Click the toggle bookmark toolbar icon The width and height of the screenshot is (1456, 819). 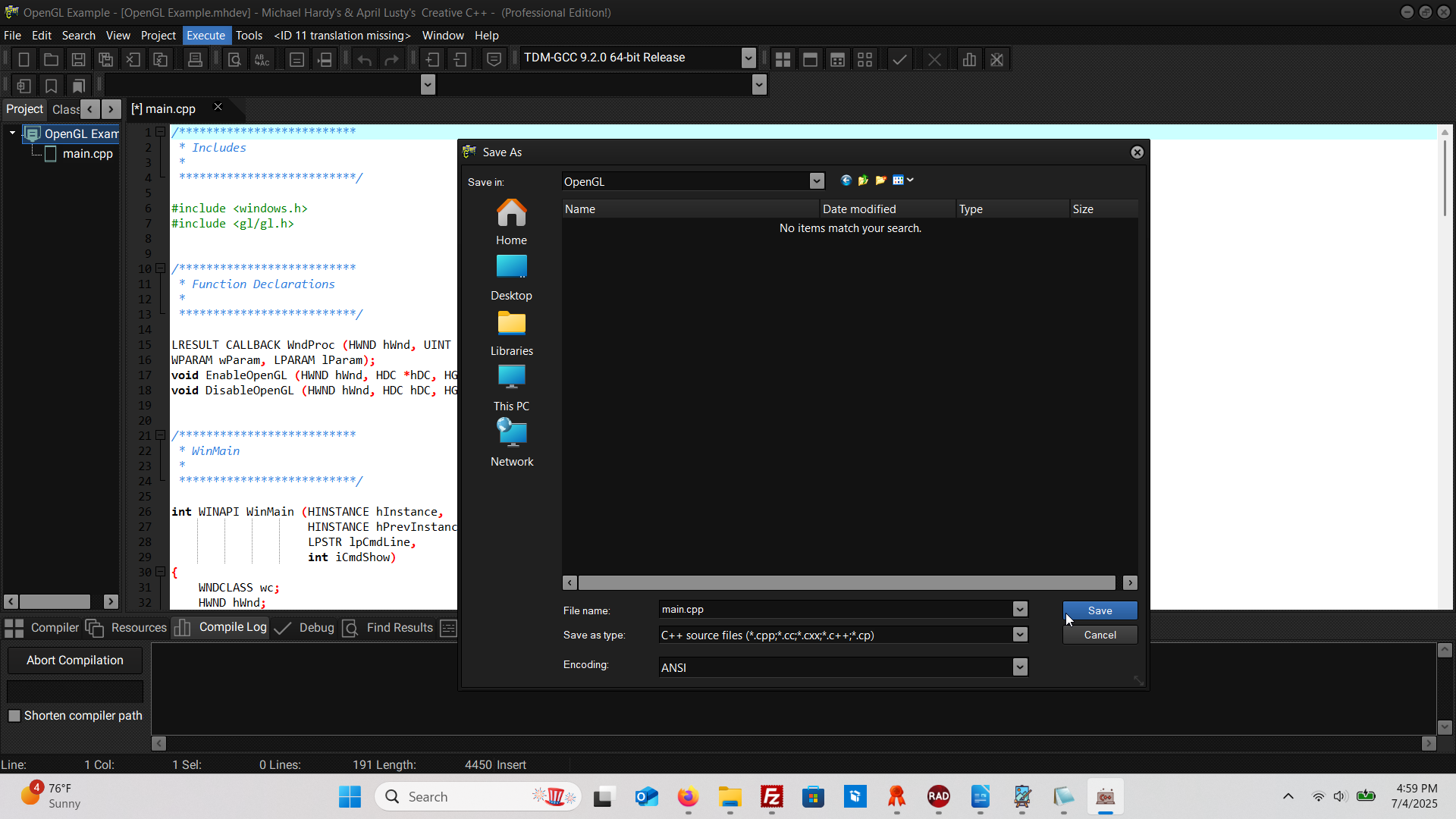click(x=51, y=86)
